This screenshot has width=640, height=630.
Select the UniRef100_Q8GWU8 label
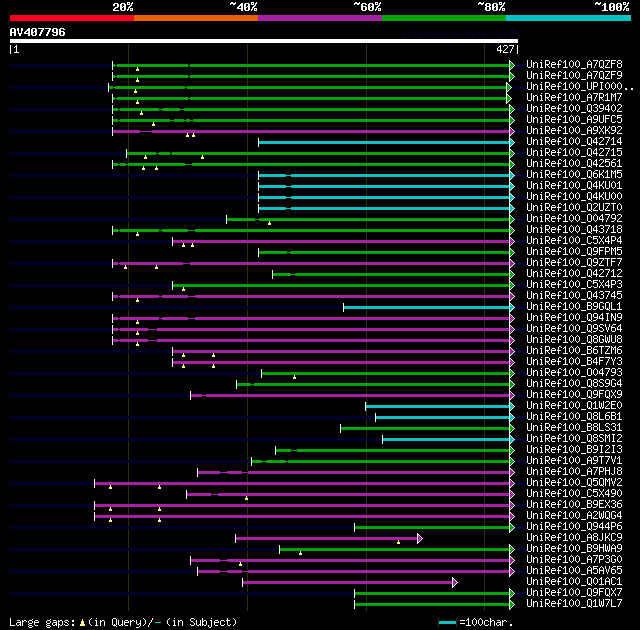pyautogui.click(x=574, y=340)
